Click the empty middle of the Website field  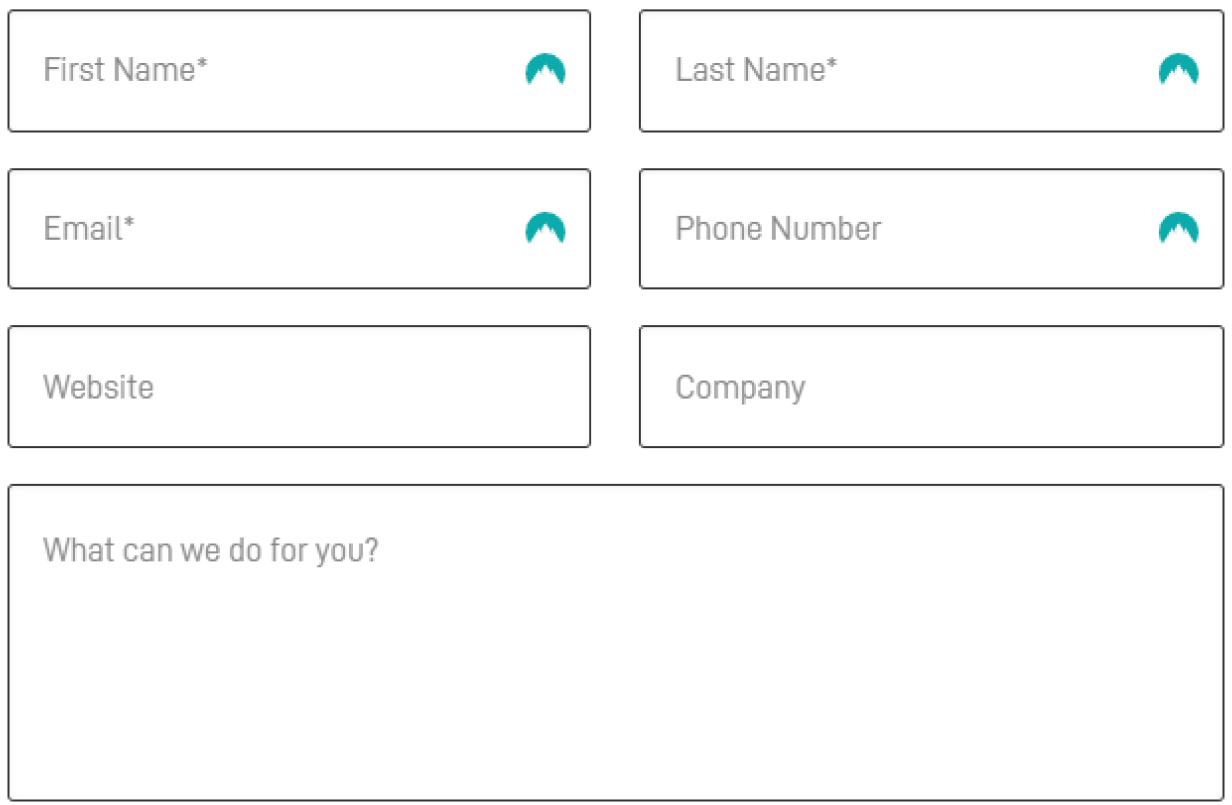pos(370,387)
